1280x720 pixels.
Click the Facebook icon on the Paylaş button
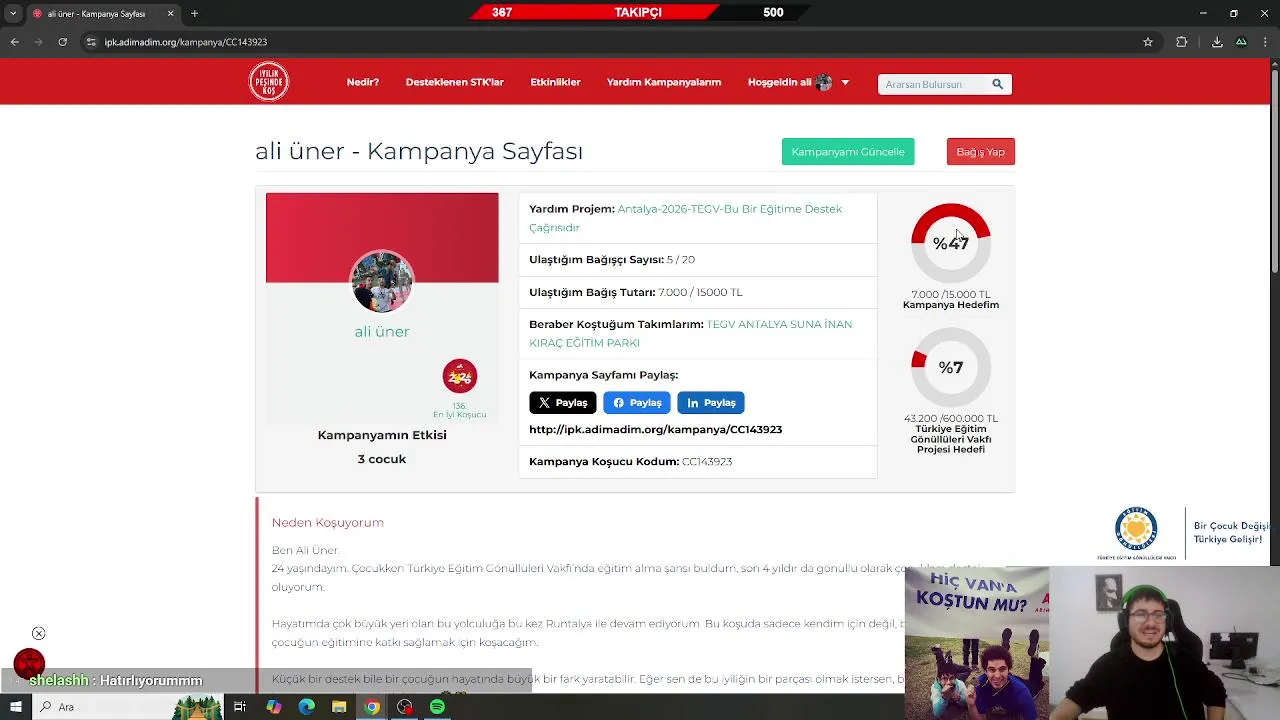click(x=618, y=402)
